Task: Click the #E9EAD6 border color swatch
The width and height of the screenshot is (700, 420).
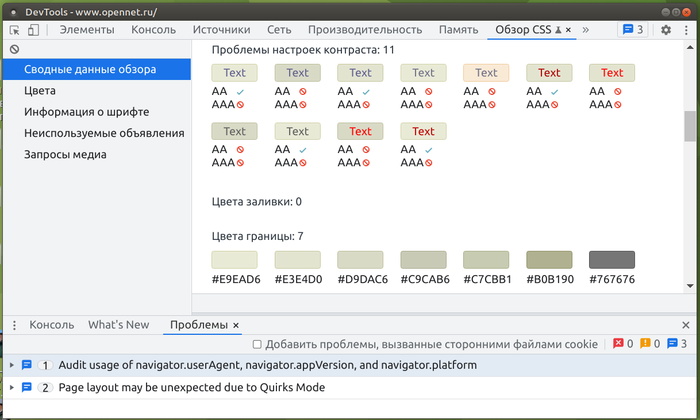Action: [234, 259]
